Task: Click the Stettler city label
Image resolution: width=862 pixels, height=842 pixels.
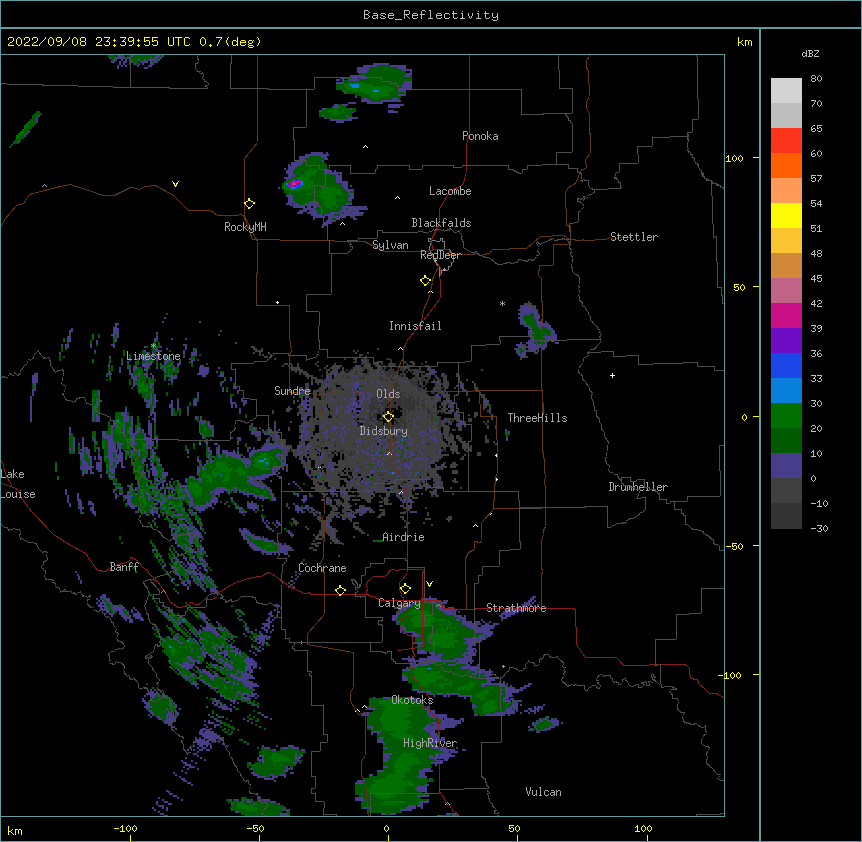Action: click(x=634, y=237)
